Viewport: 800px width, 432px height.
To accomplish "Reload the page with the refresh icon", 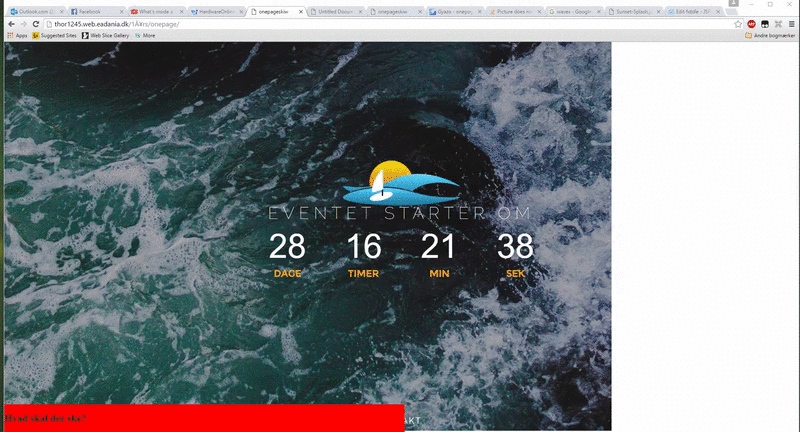I will tap(36, 24).
